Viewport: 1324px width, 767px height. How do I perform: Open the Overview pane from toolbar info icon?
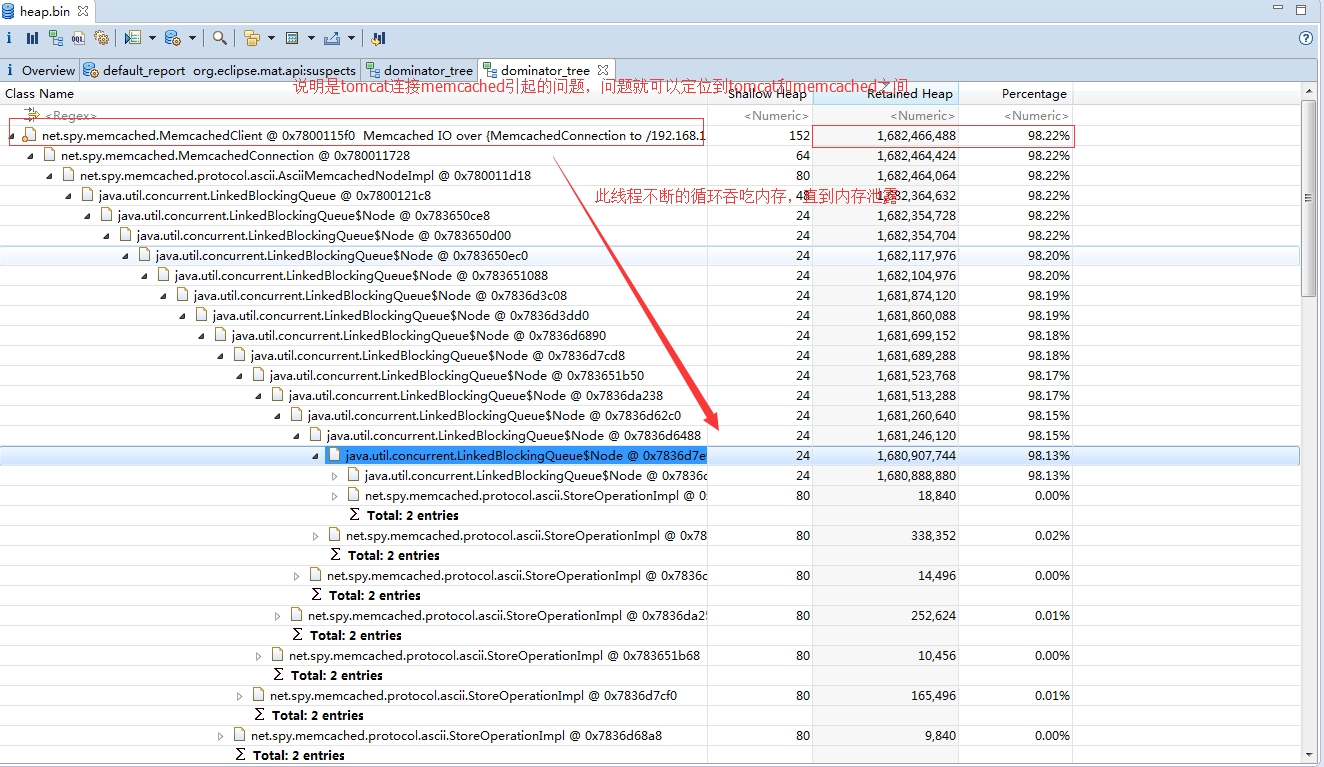click(9, 38)
